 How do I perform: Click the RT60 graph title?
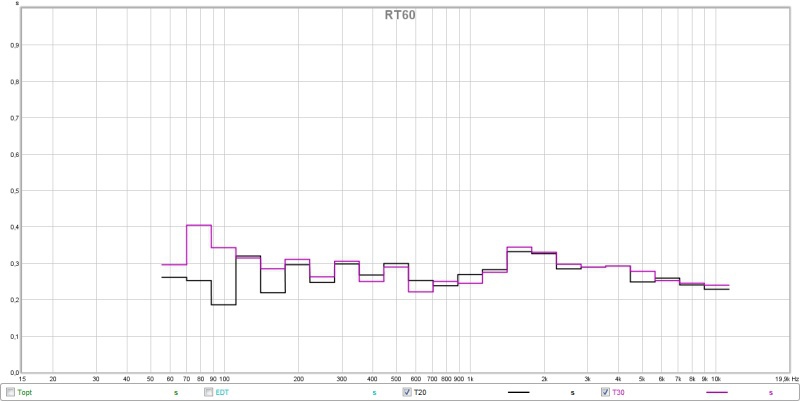(x=400, y=15)
